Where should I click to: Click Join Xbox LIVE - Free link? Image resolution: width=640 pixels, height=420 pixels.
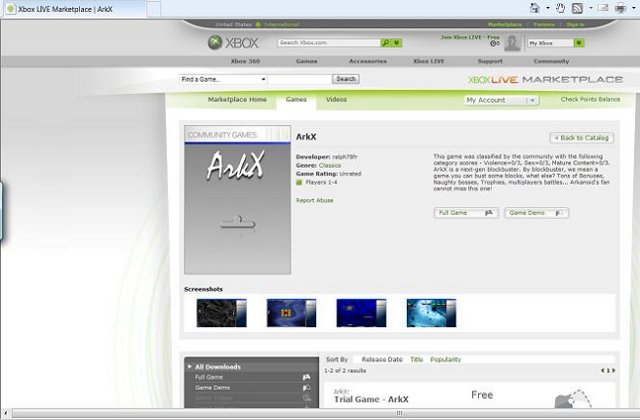pos(470,37)
